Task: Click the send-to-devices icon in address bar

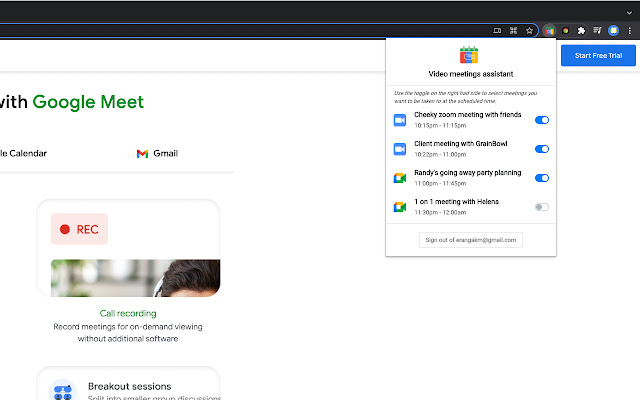Action: click(497, 31)
